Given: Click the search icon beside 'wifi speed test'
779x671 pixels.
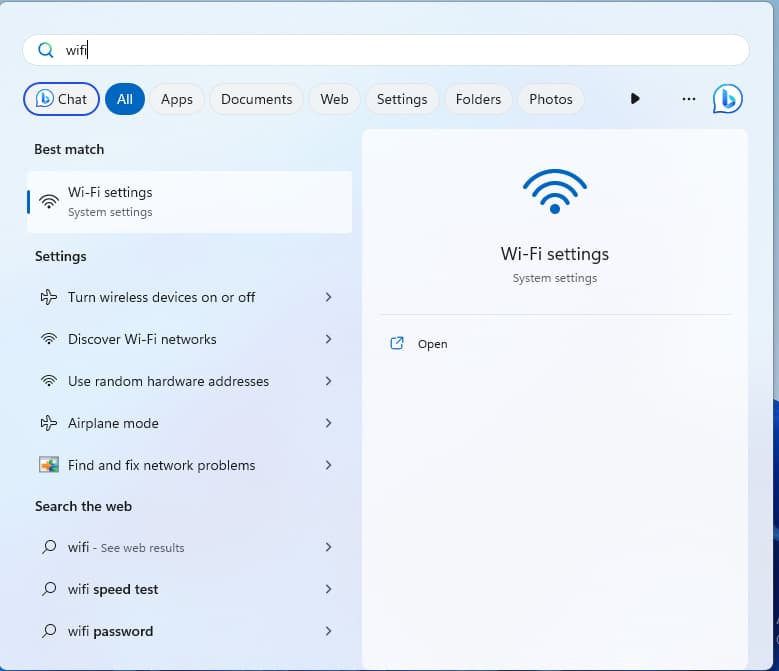Looking at the screenshot, I should point(49,589).
